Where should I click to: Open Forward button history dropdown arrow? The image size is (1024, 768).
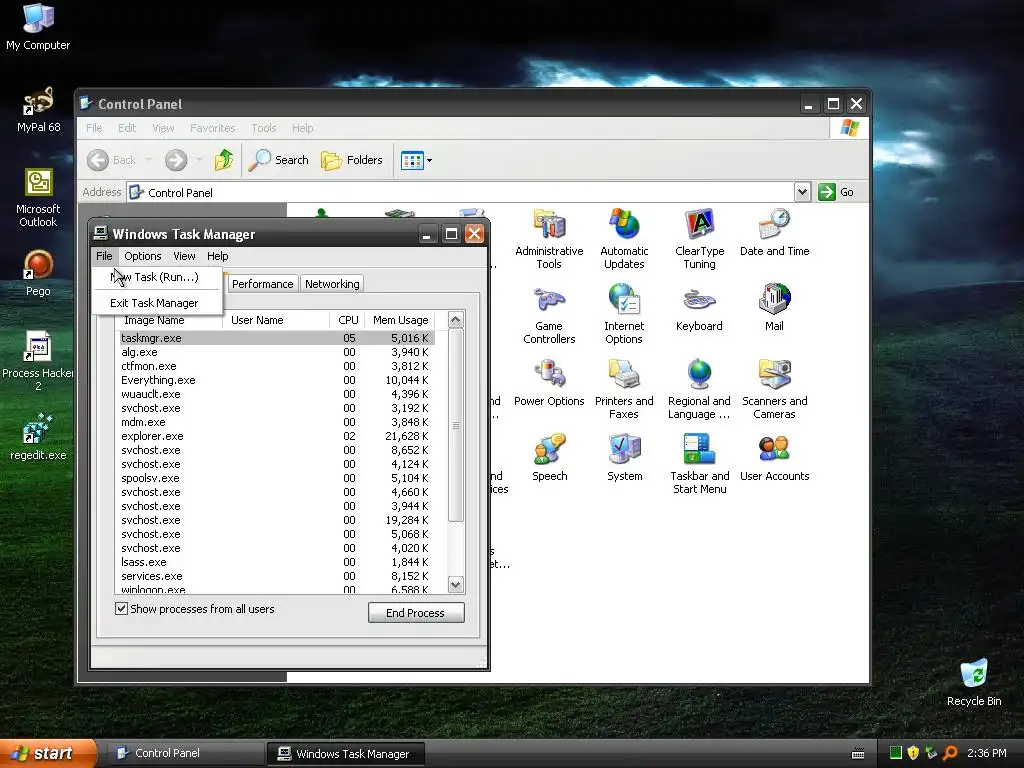(200, 160)
